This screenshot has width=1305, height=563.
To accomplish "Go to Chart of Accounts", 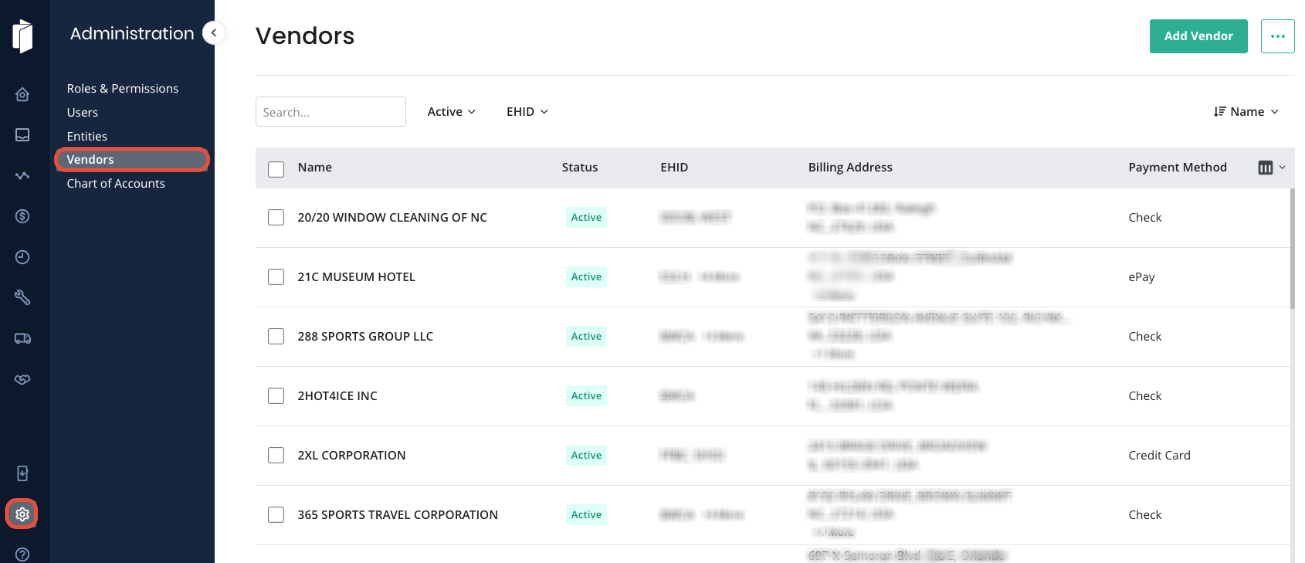I will (116, 183).
